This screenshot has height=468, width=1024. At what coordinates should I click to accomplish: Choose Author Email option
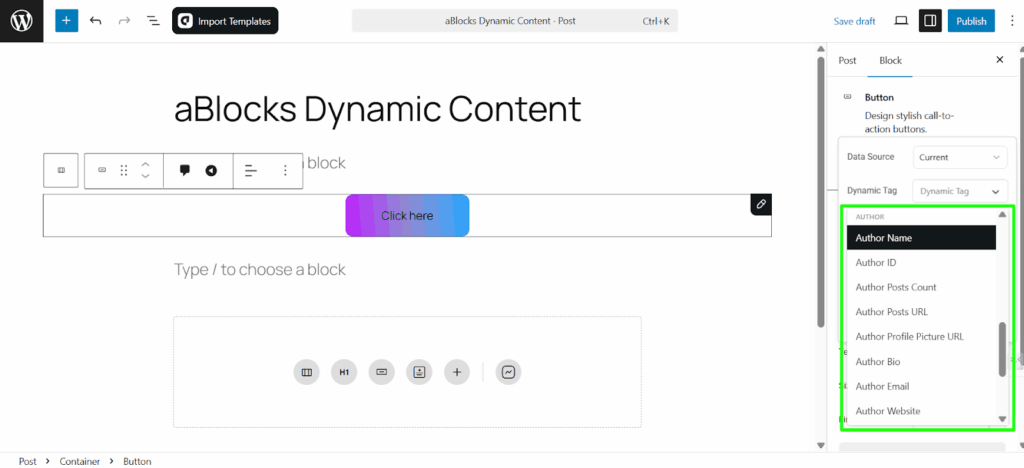[921, 386]
